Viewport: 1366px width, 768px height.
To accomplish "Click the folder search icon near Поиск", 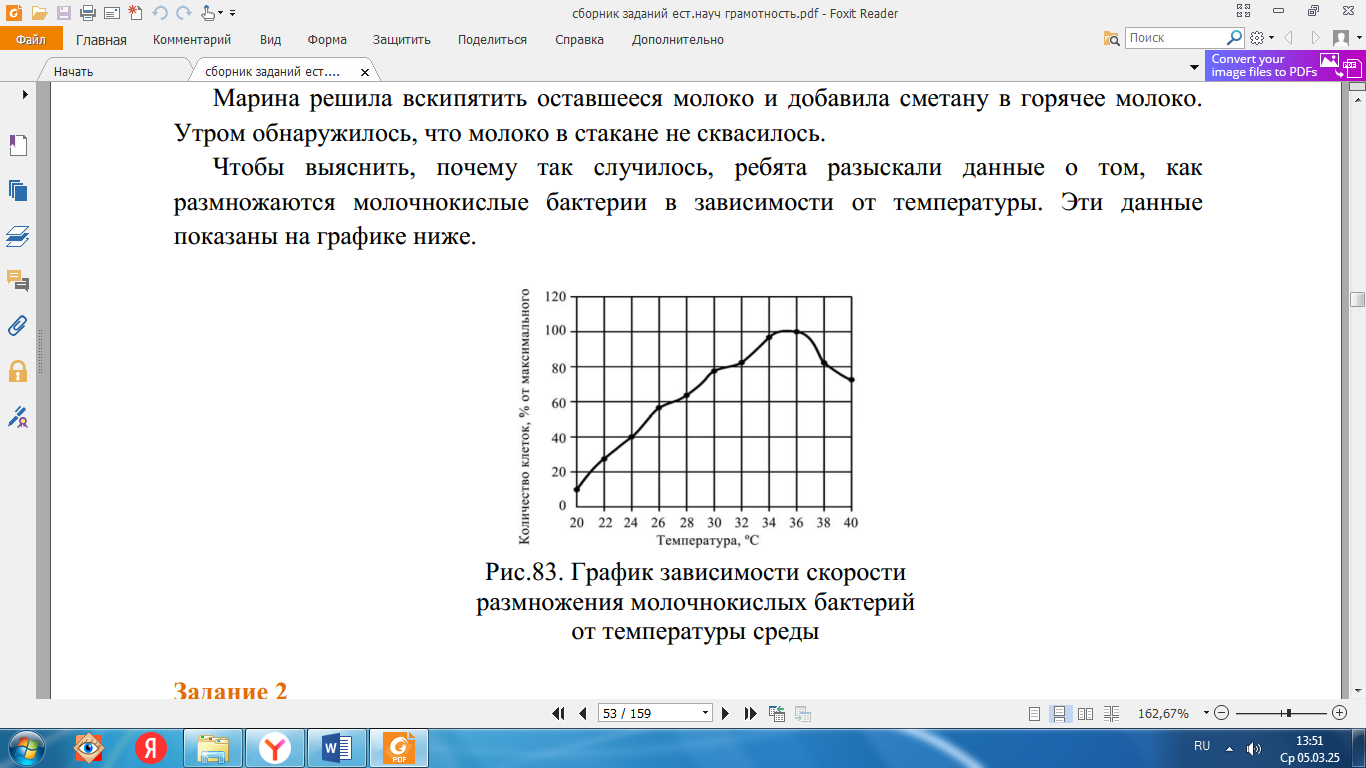I will pos(1111,38).
